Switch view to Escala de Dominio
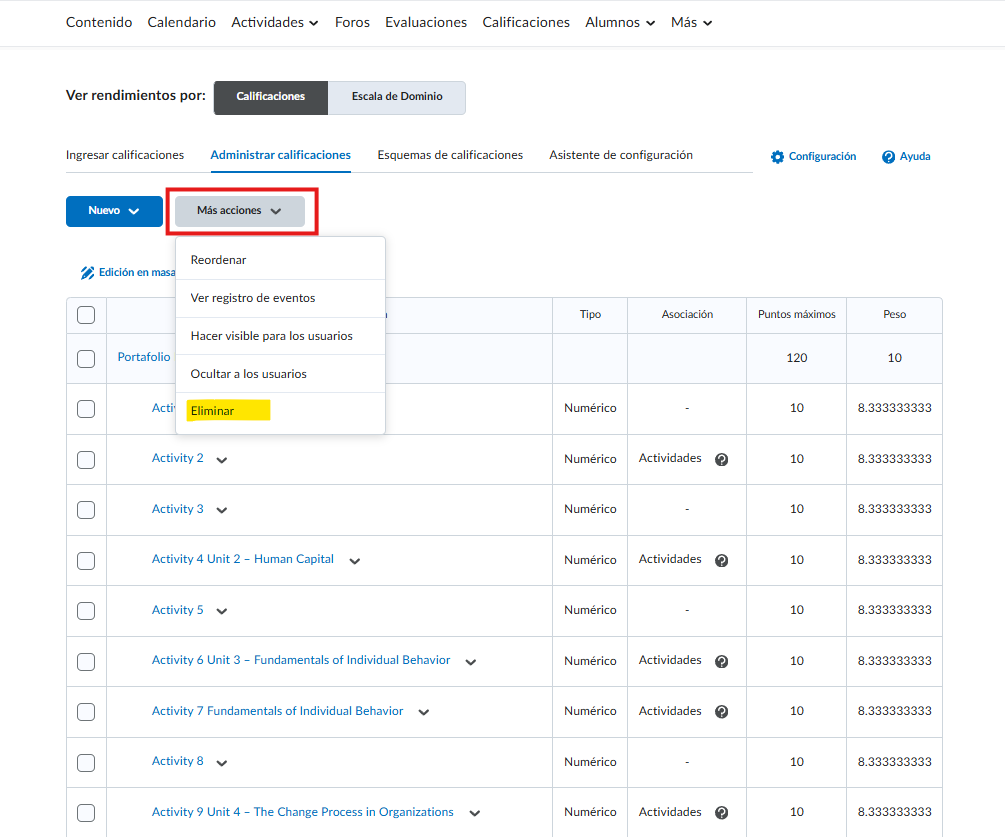The image size is (1005, 837). tap(396, 97)
